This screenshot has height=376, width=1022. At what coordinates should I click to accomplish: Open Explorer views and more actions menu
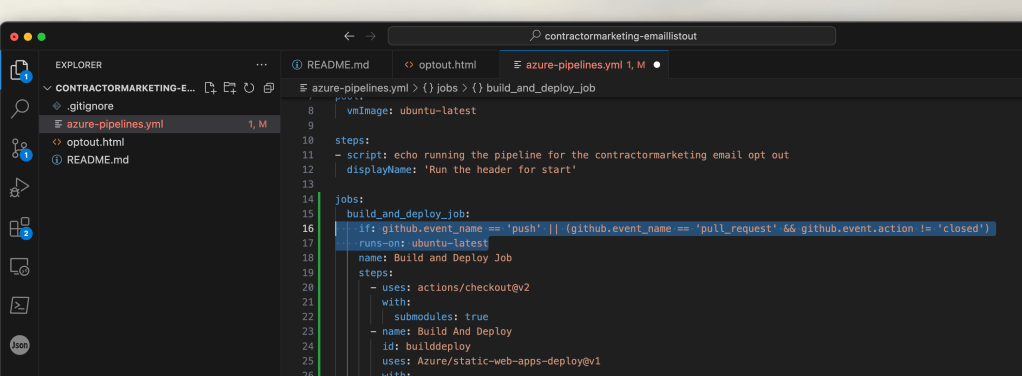click(x=261, y=65)
